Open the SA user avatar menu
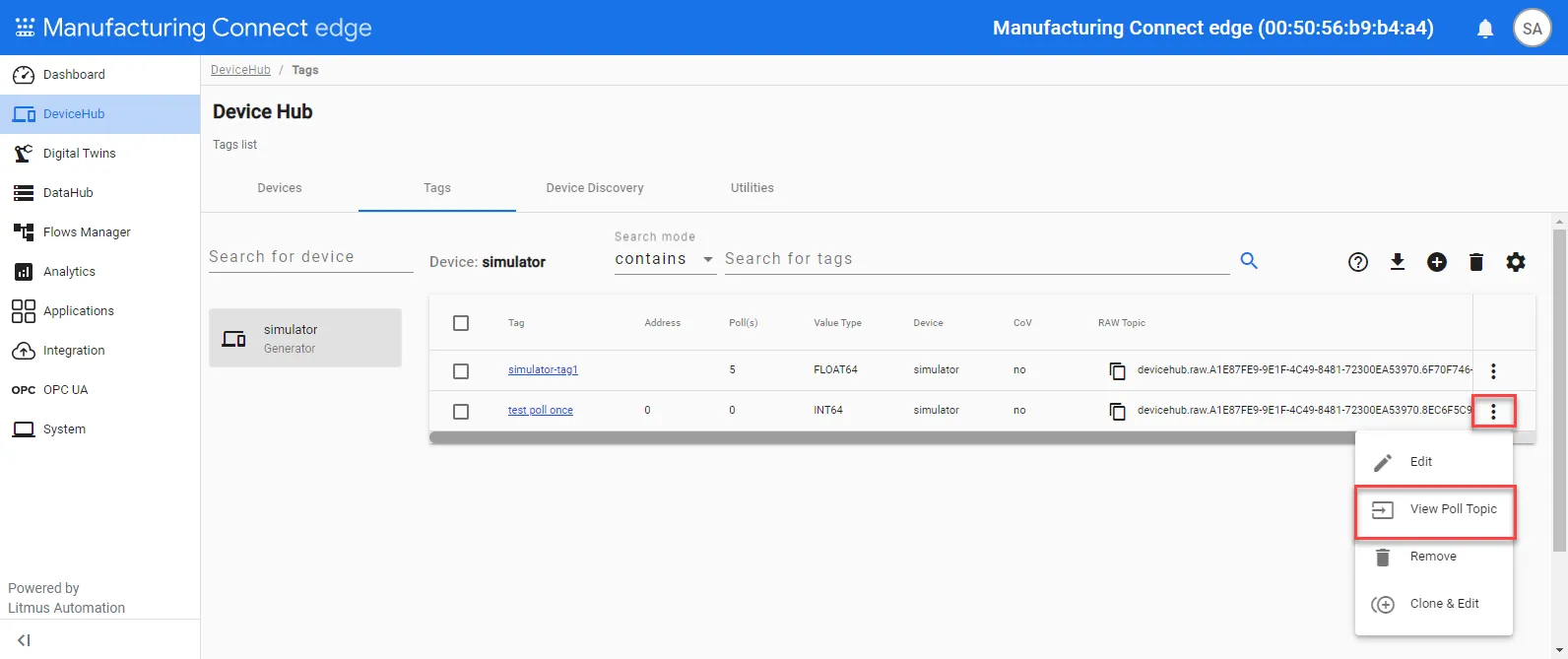The image size is (1568, 659). coord(1532,29)
